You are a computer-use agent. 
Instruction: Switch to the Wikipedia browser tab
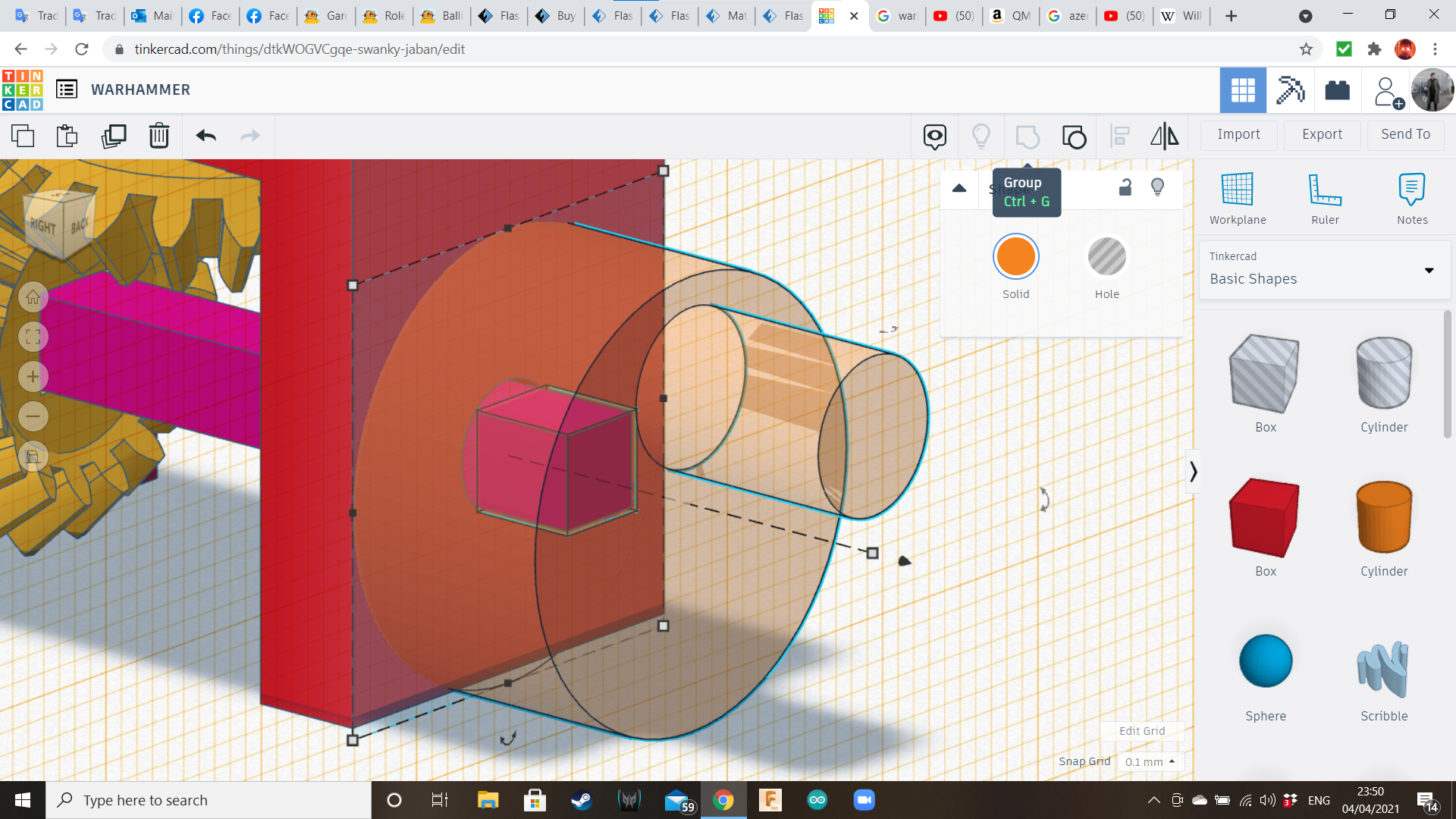[x=1181, y=16]
